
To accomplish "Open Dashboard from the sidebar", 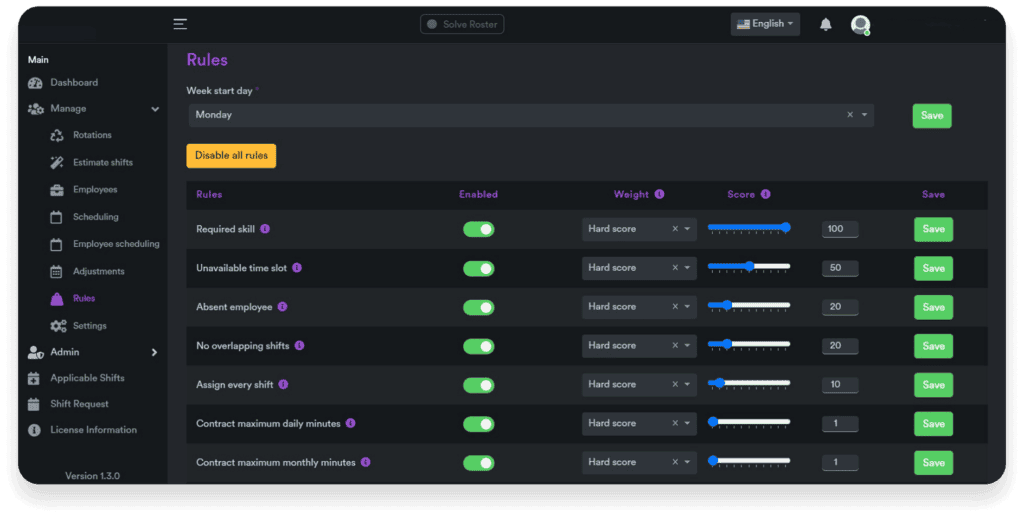I will click(x=74, y=82).
